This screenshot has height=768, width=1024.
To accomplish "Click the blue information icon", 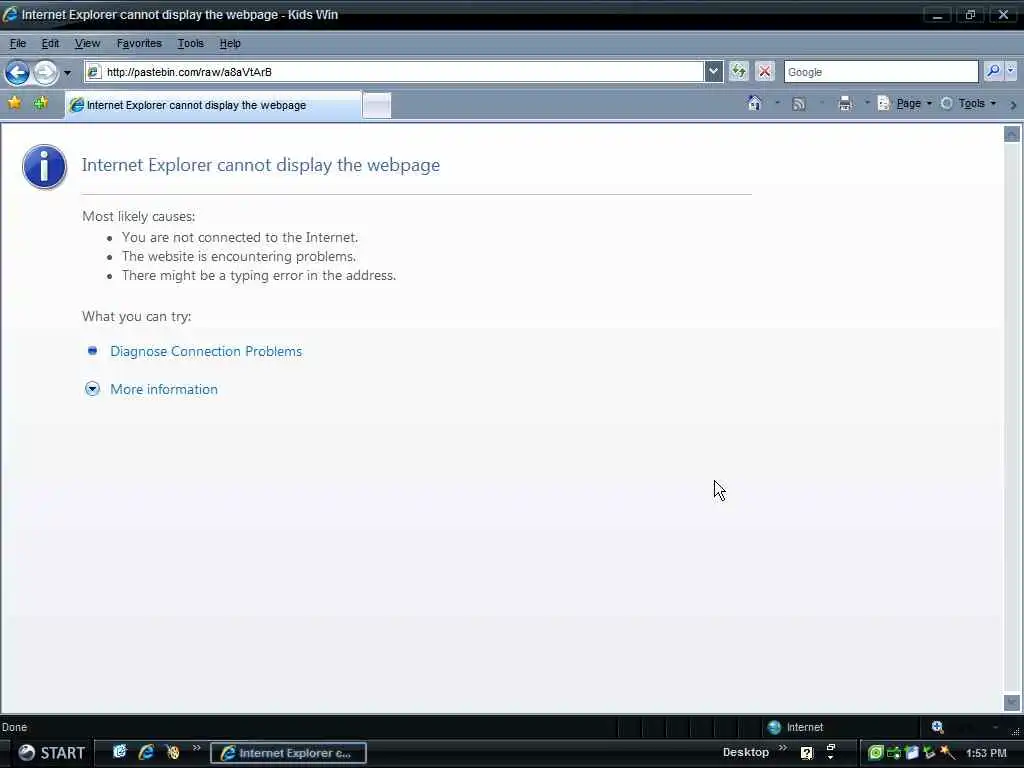I will (44, 167).
